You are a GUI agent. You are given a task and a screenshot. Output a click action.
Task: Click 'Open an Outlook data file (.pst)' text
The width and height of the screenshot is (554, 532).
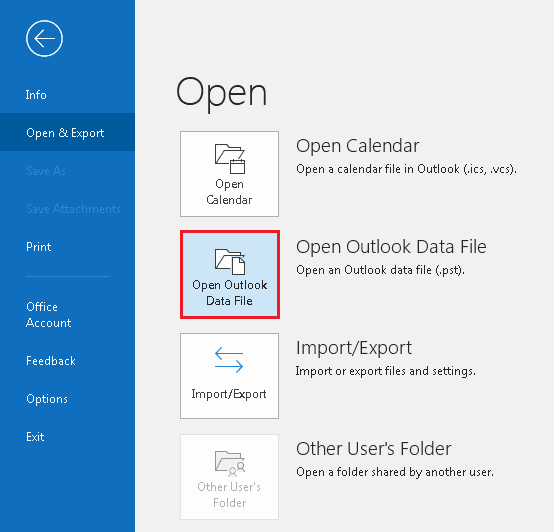point(380,270)
